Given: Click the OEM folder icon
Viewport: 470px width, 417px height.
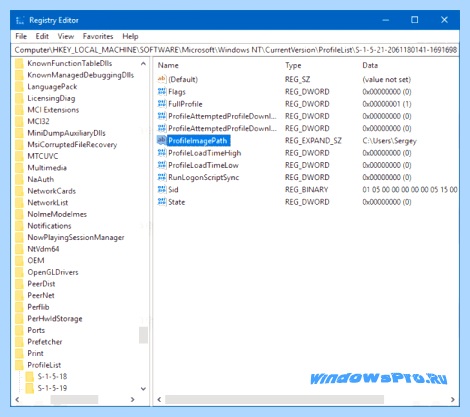Looking at the screenshot, I should tap(19, 260).
